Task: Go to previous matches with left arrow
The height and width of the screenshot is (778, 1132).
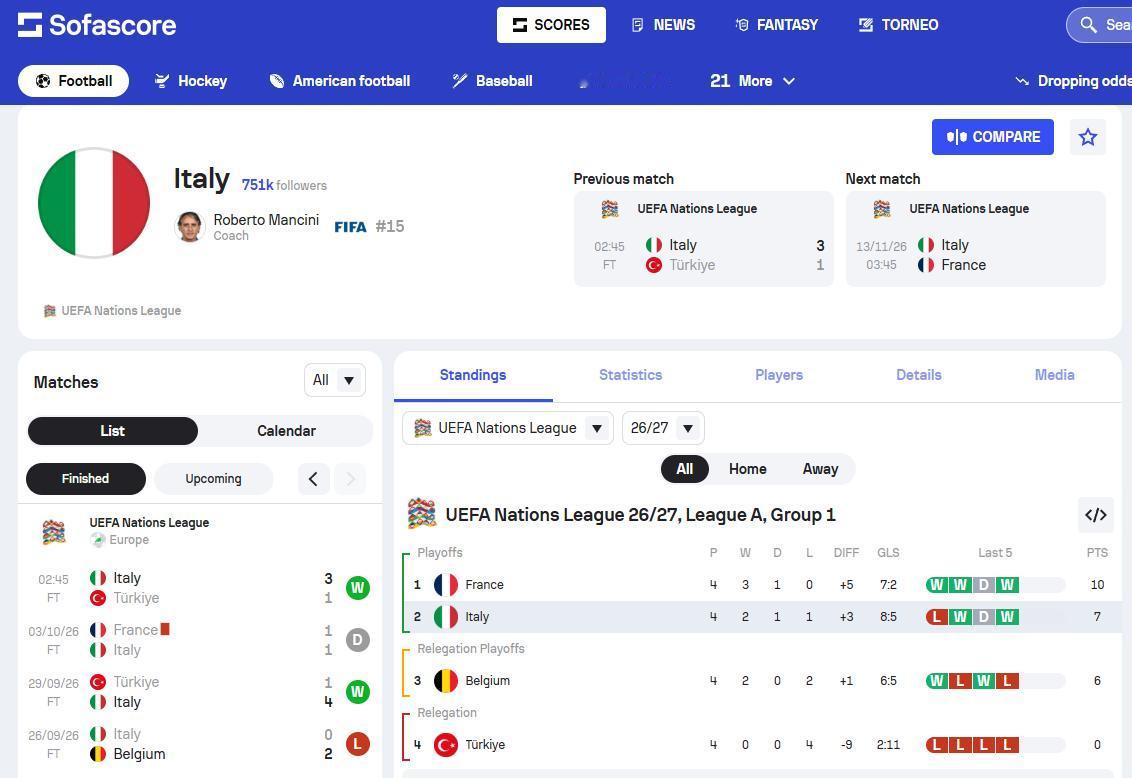Action: point(313,479)
